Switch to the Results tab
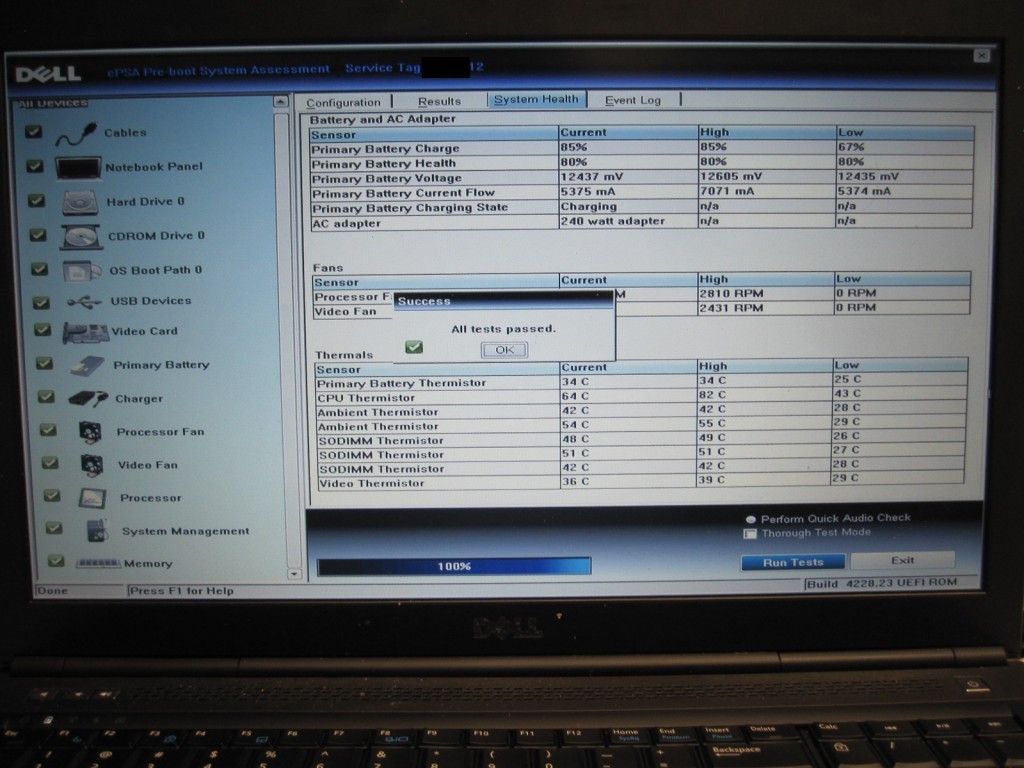Screen dimensions: 1024x768 [x=440, y=101]
